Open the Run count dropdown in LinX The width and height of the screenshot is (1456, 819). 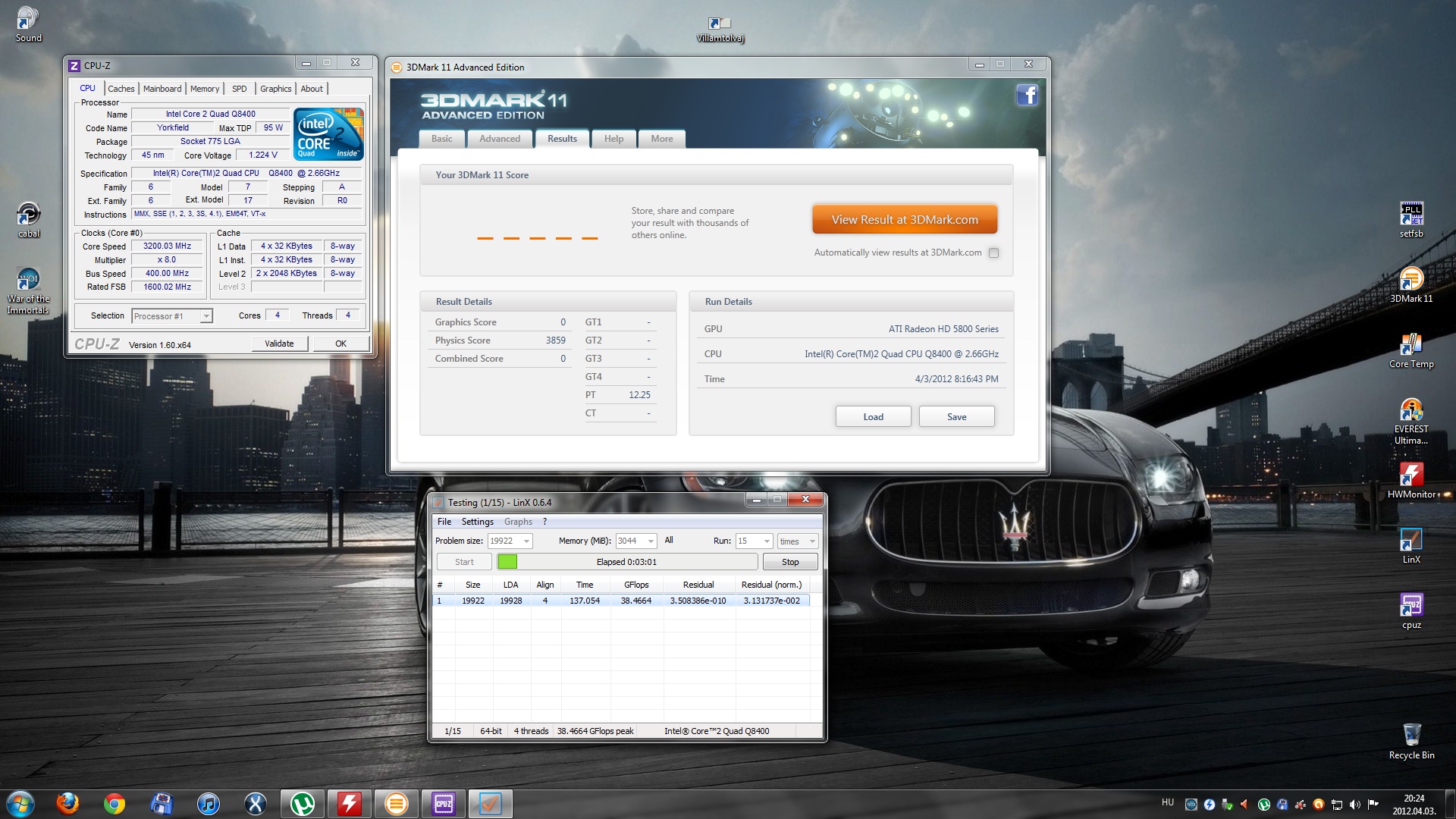[754, 541]
